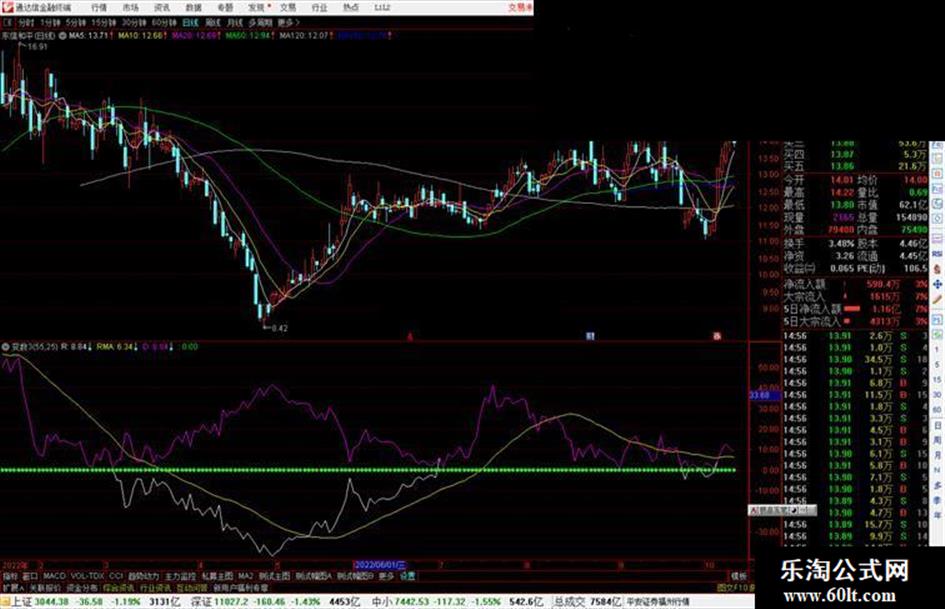
Task: Open the 行业资讯 link in bottom row
Action: click(x=155, y=587)
